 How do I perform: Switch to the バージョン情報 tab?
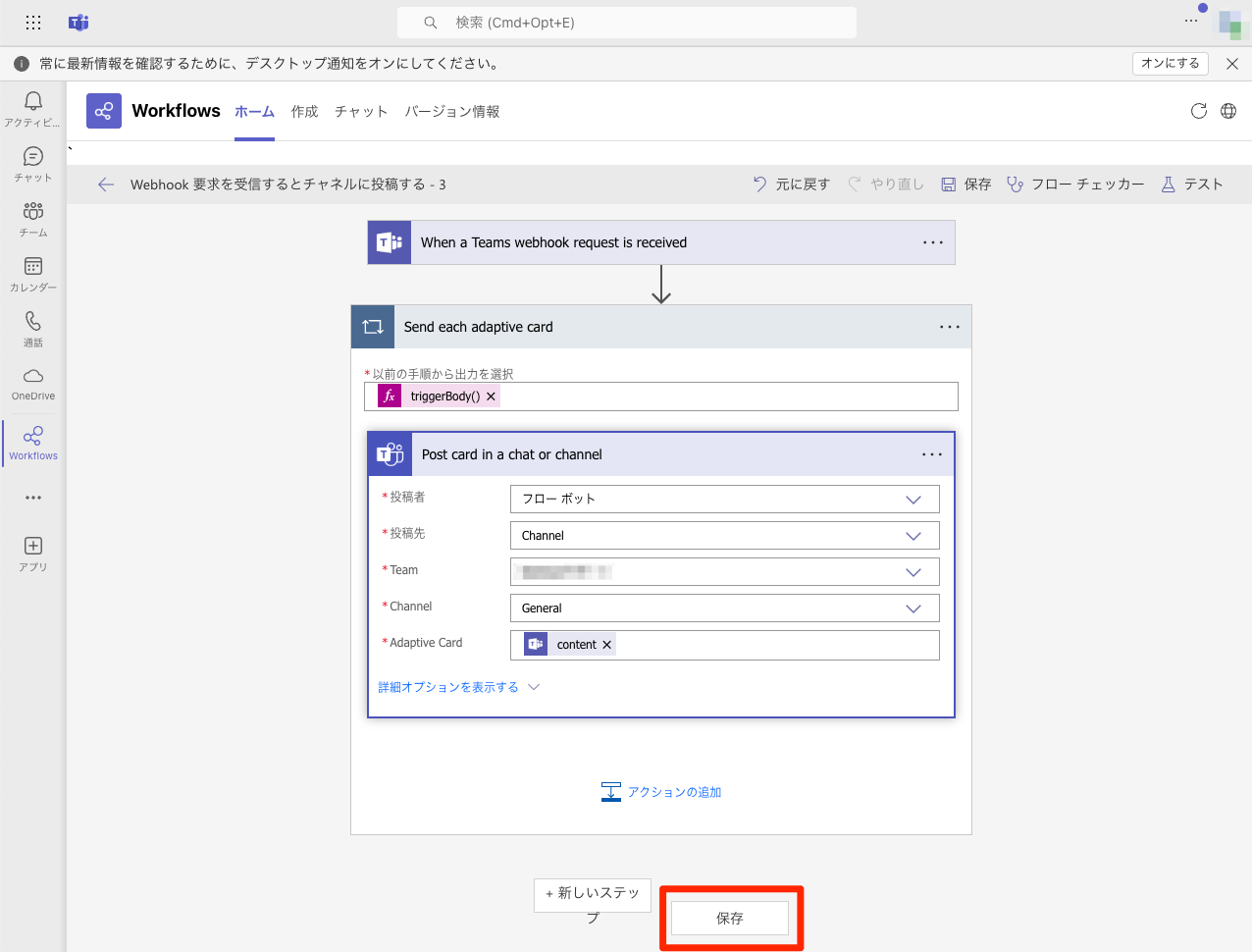pyautogui.click(x=452, y=112)
